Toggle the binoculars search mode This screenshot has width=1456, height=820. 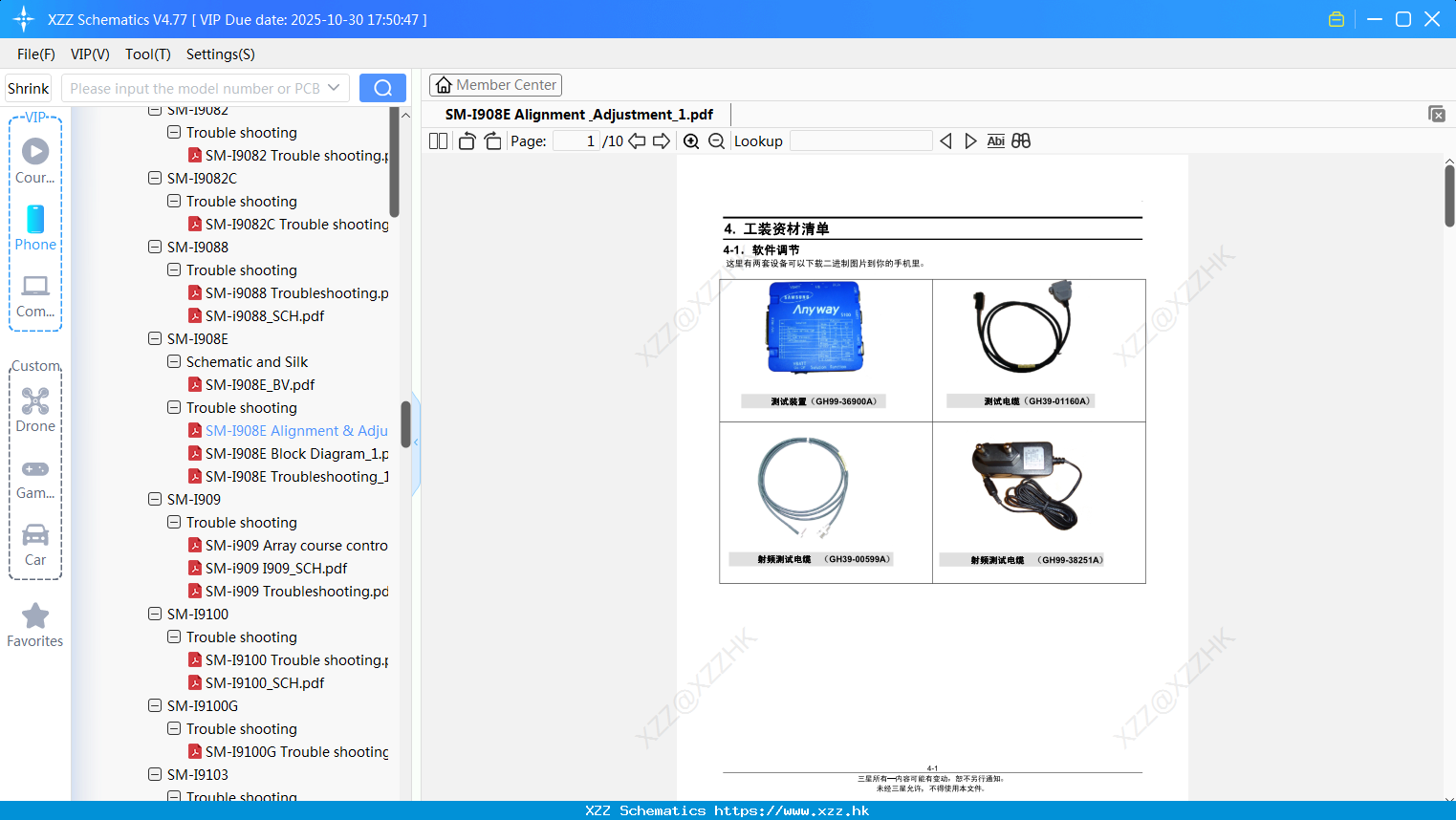coord(1020,140)
